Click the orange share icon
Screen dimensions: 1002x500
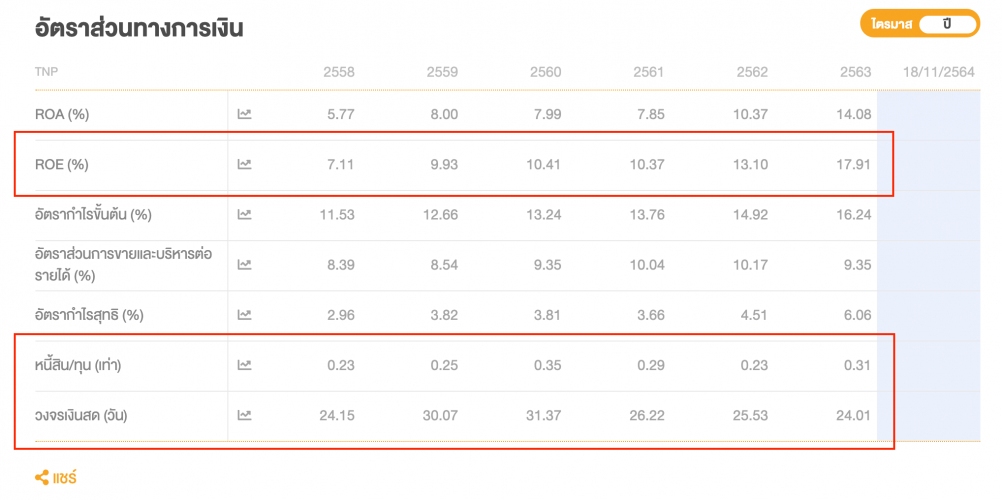[x=42, y=478]
